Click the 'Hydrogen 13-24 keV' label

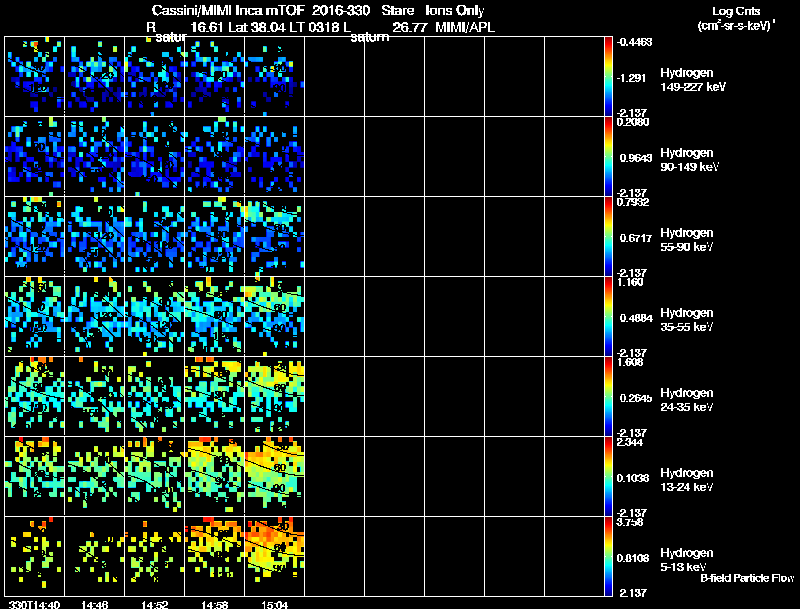(687, 480)
